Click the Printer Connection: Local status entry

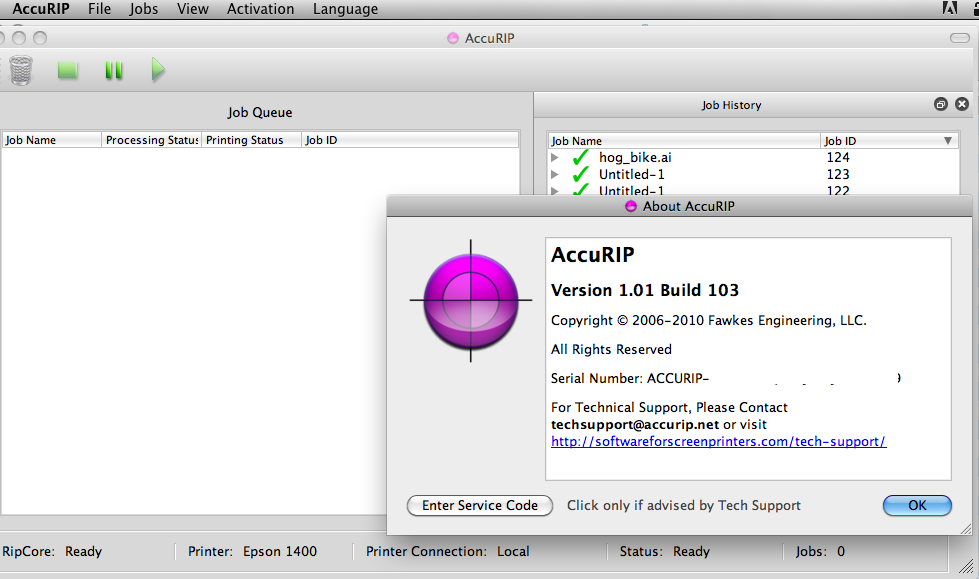(x=448, y=552)
